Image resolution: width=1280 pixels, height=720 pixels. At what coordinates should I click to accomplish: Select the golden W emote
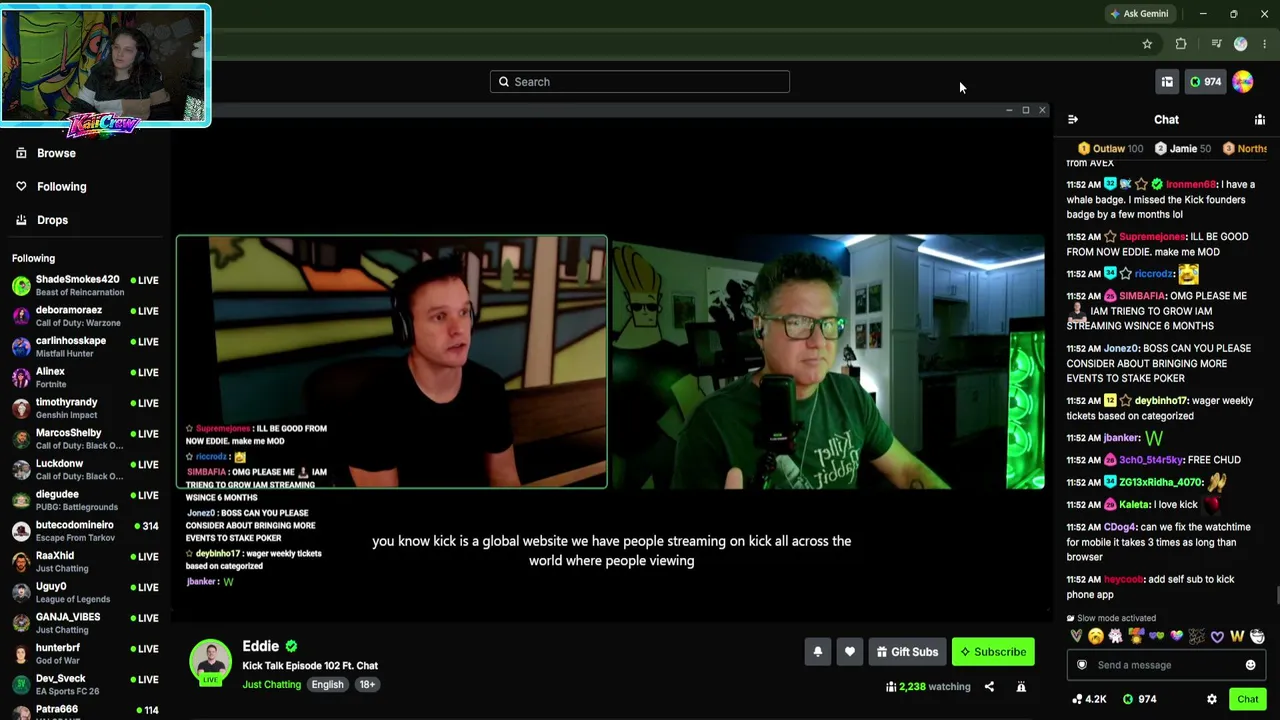pyautogui.click(x=1237, y=636)
